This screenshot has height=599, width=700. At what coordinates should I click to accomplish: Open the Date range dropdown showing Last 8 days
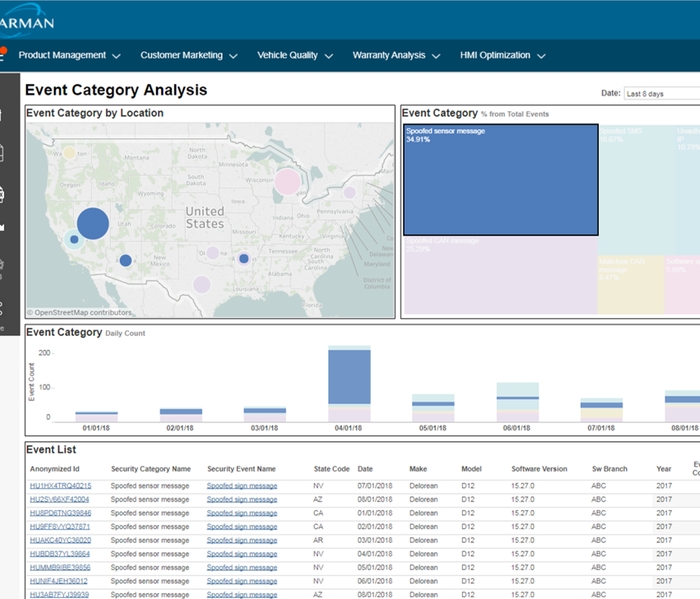tap(662, 94)
